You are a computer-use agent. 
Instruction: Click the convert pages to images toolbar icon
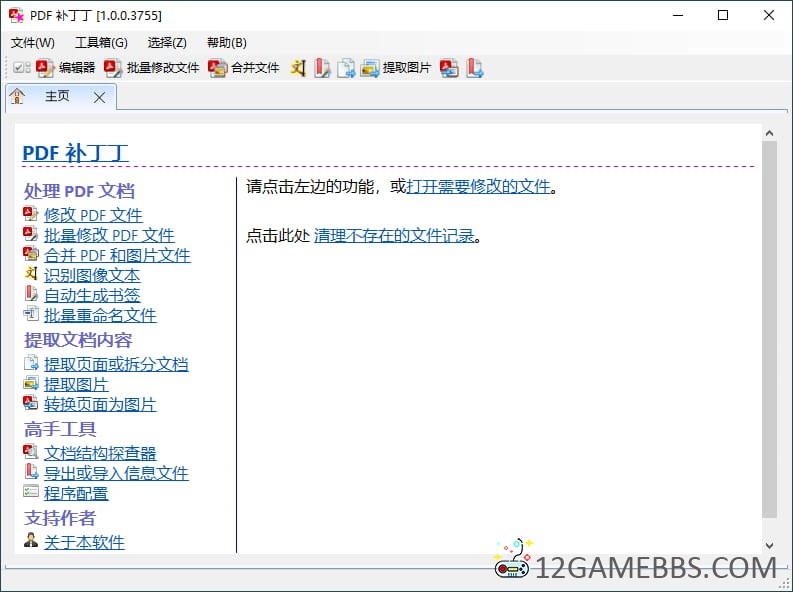point(450,68)
